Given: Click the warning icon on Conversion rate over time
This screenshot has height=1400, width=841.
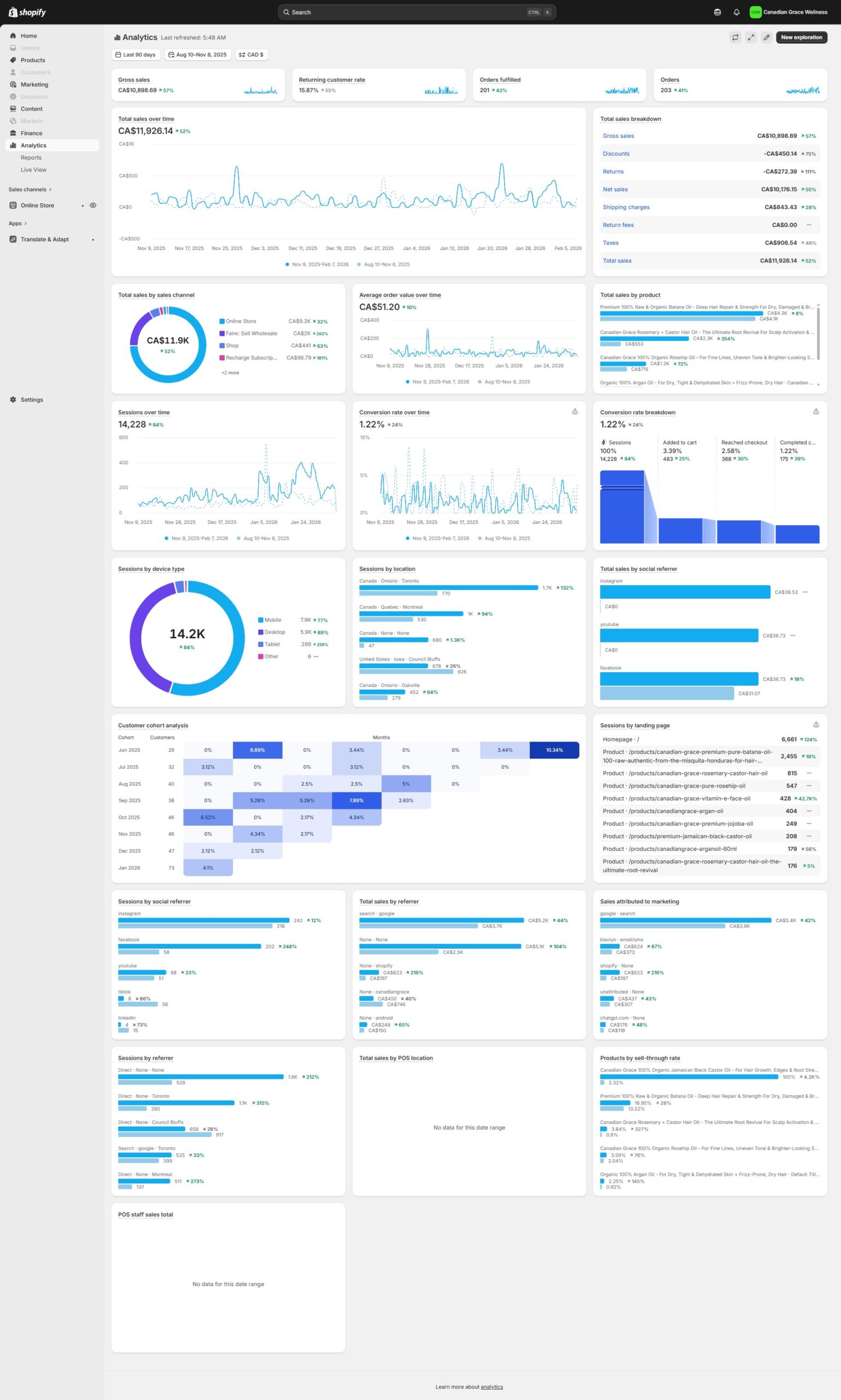Looking at the screenshot, I should pyautogui.click(x=575, y=411).
